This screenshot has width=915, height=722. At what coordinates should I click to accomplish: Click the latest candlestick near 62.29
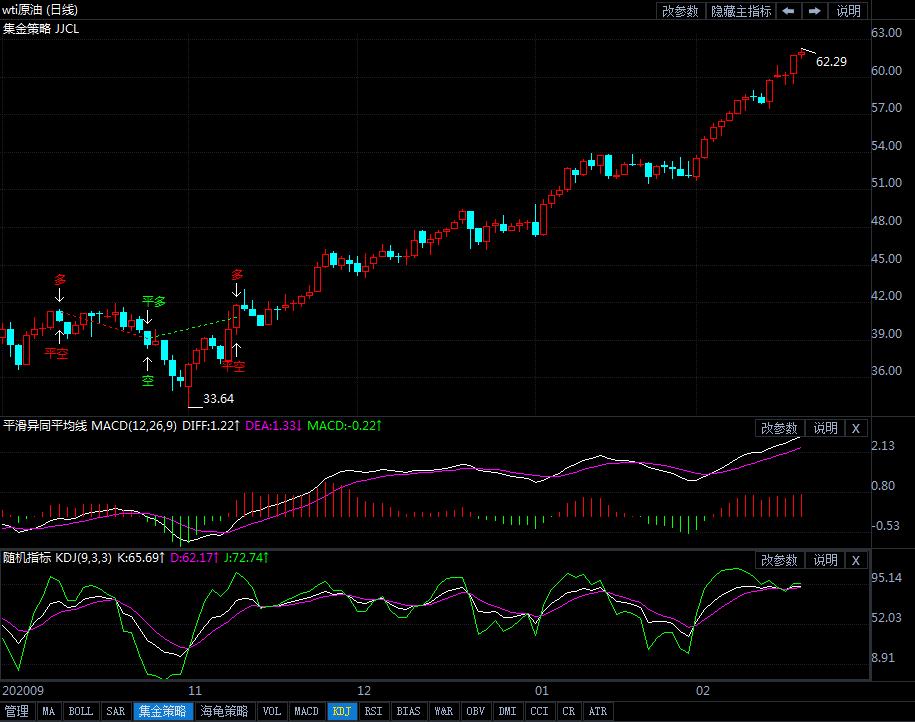(800, 61)
